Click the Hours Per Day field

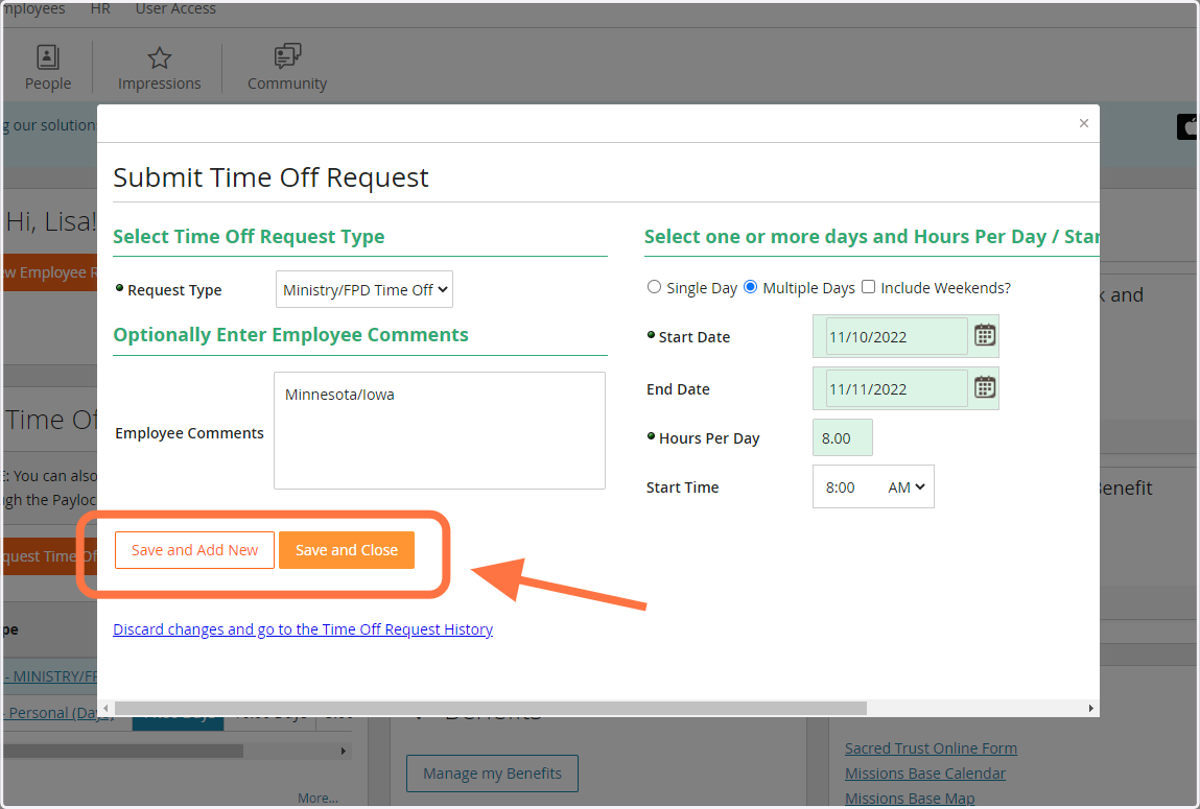843,438
